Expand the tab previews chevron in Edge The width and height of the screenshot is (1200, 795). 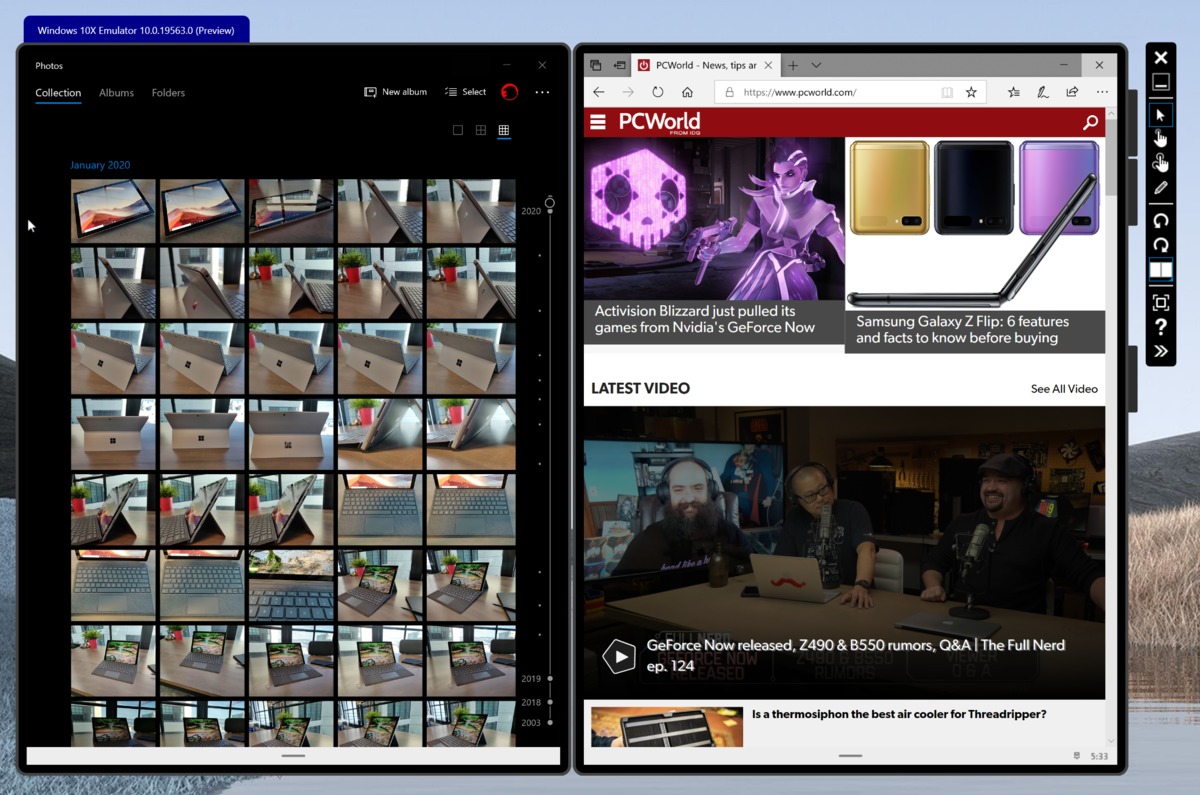[816, 65]
